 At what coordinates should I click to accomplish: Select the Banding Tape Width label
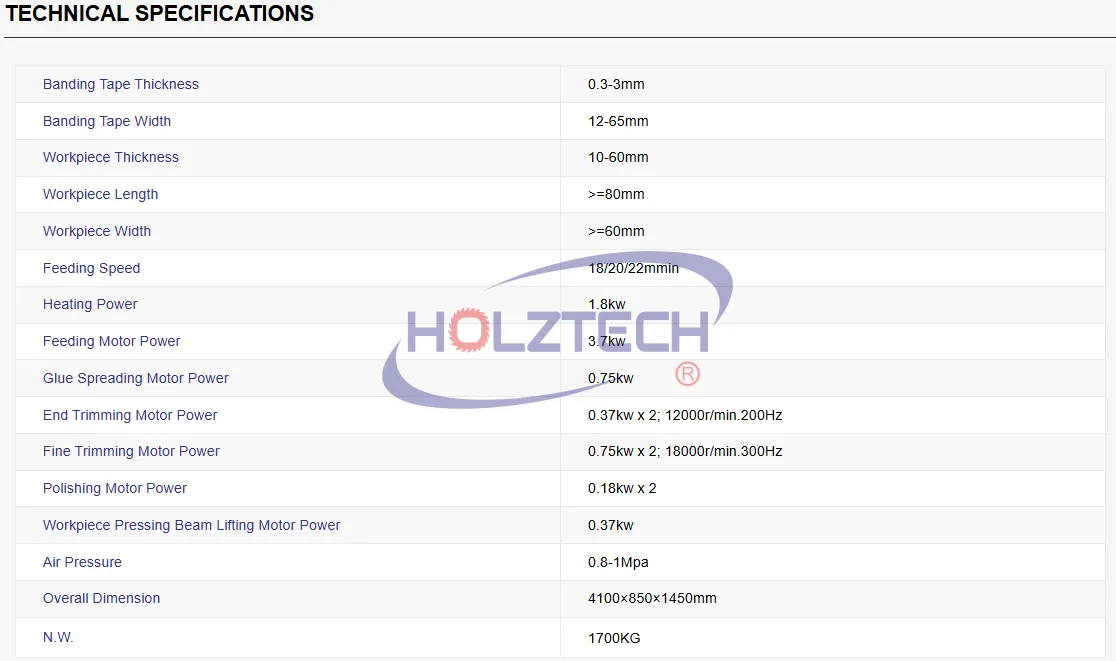pyautogui.click(x=107, y=121)
